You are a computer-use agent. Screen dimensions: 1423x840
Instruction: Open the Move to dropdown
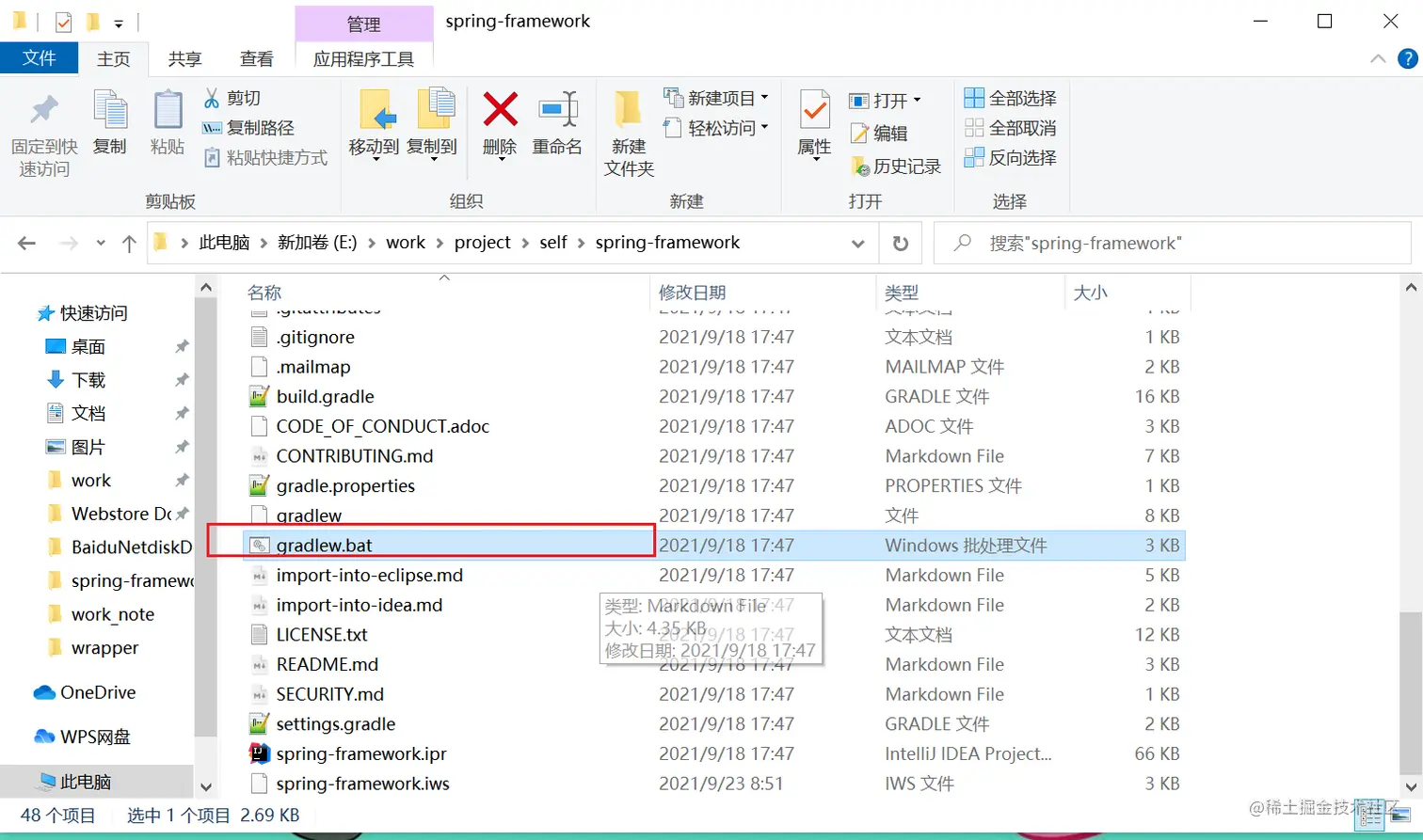(375, 160)
